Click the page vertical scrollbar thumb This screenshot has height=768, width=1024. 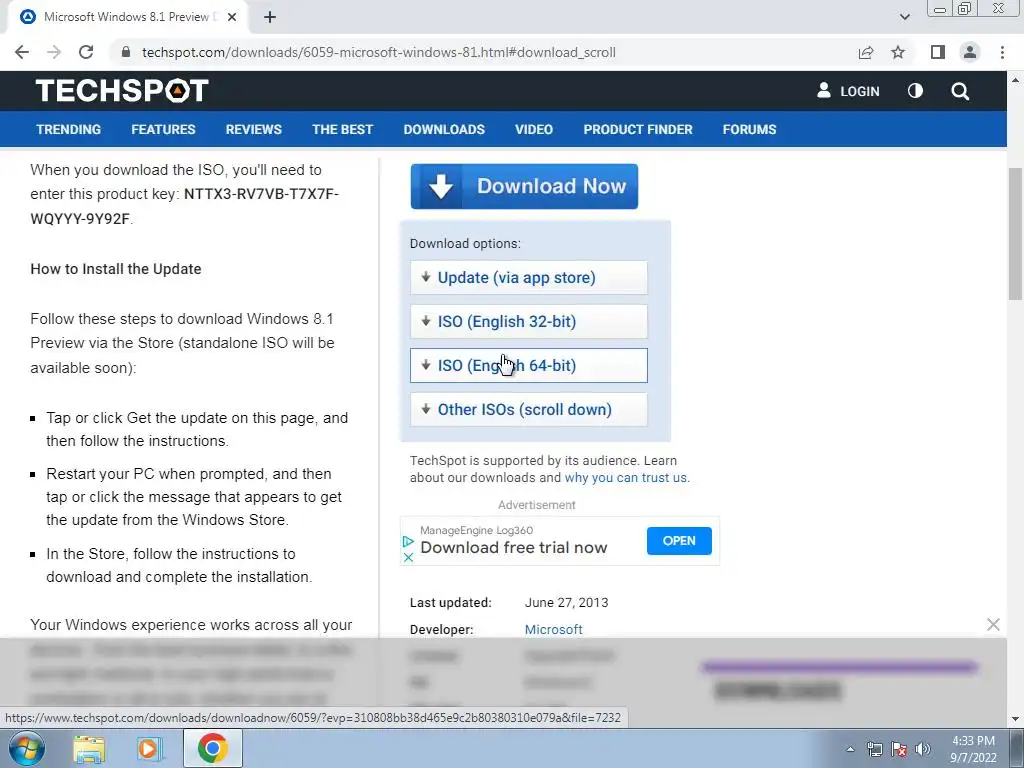[x=1015, y=233]
